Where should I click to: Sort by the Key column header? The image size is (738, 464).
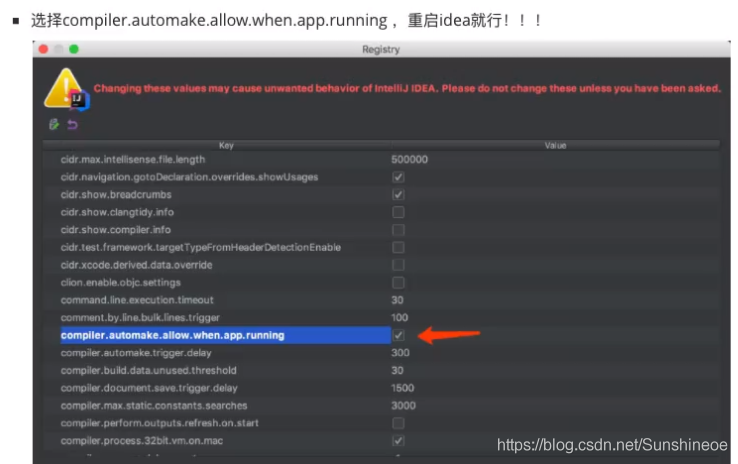226,145
